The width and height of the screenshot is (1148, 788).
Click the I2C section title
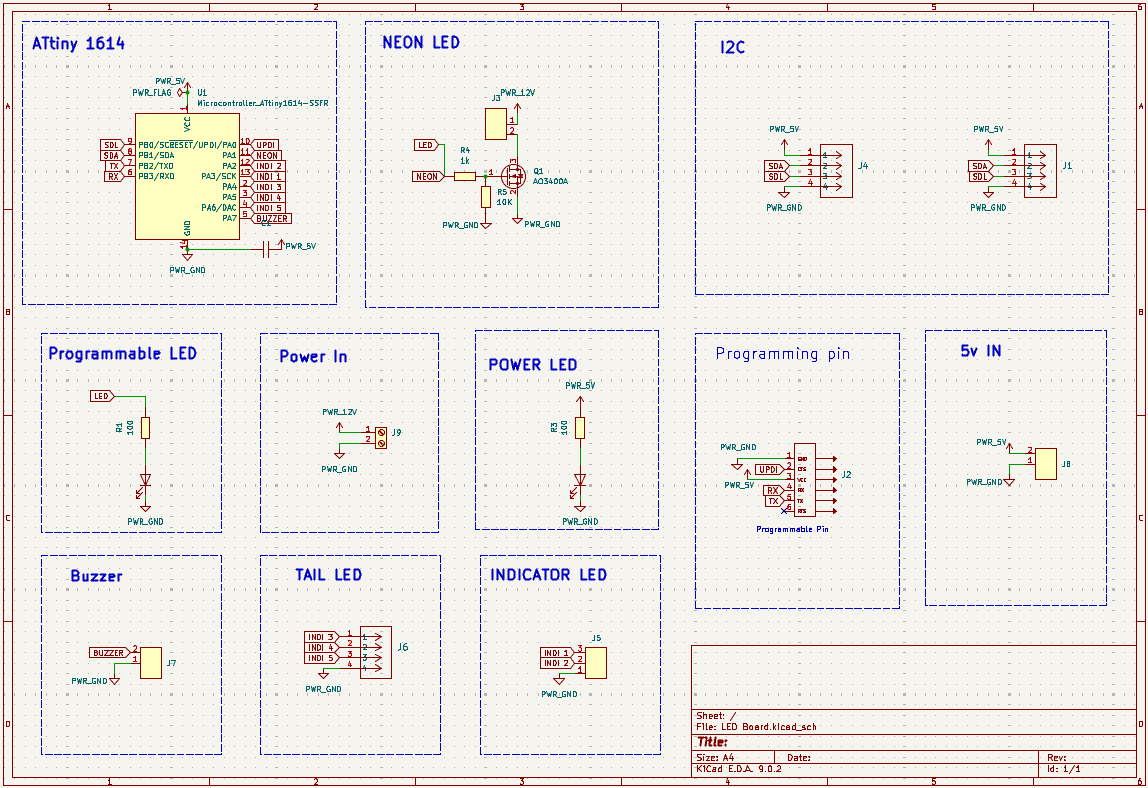click(x=732, y=48)
